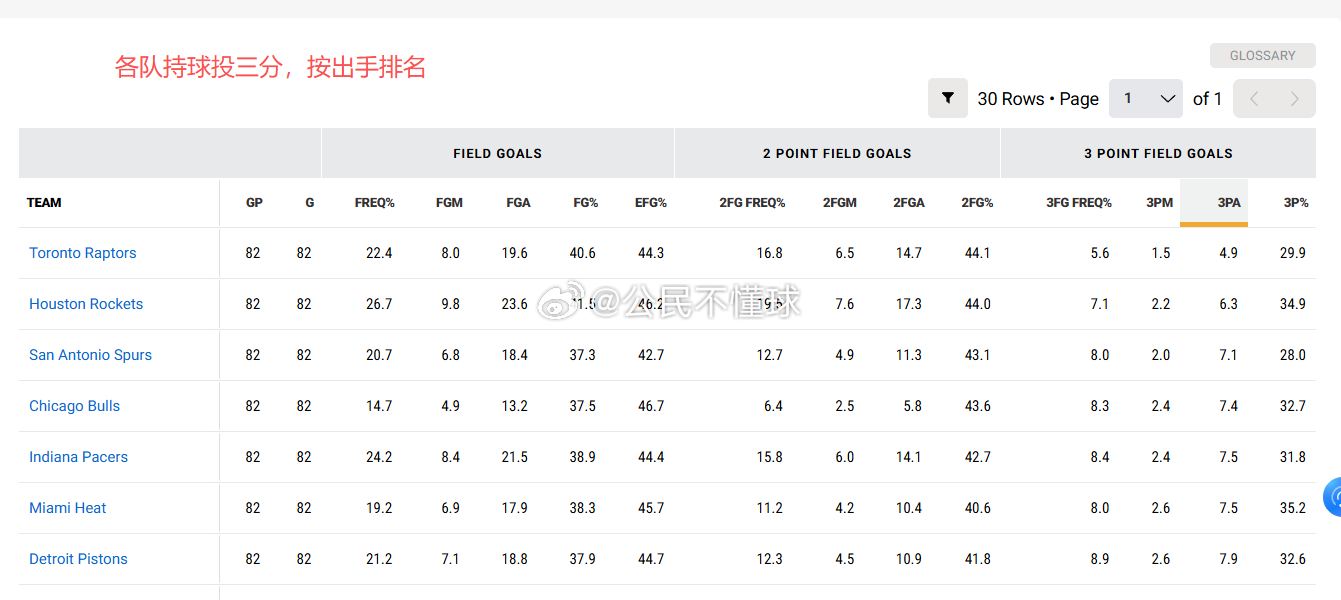Sort by 2FGA column header
Viewport: 1341px width, 600px height.
pos(909,203)
